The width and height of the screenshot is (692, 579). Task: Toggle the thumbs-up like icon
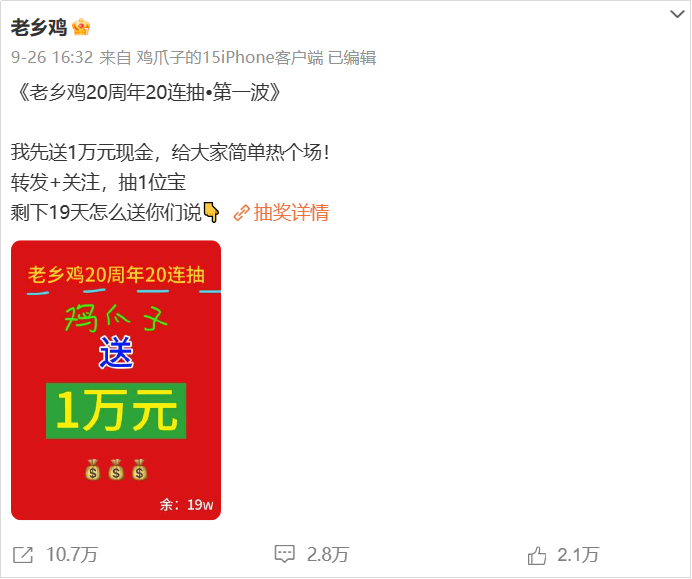[537, 555]
